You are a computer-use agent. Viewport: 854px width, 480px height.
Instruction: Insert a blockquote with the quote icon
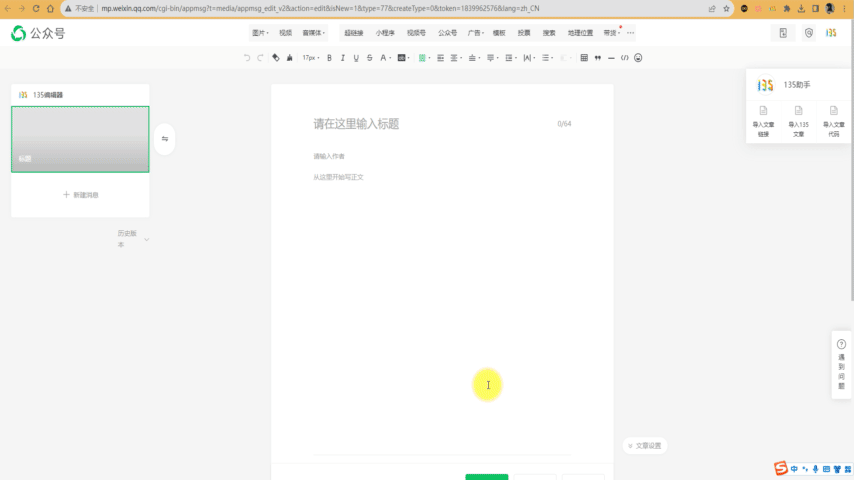598,58
